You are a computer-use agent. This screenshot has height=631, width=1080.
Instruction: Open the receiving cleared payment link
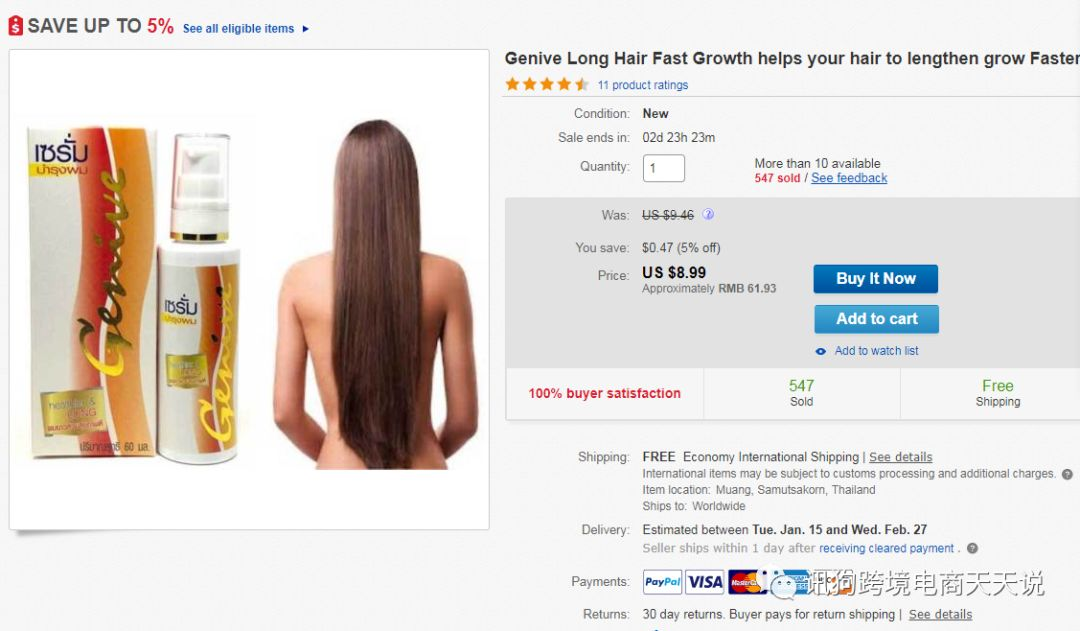pos(886,548)
